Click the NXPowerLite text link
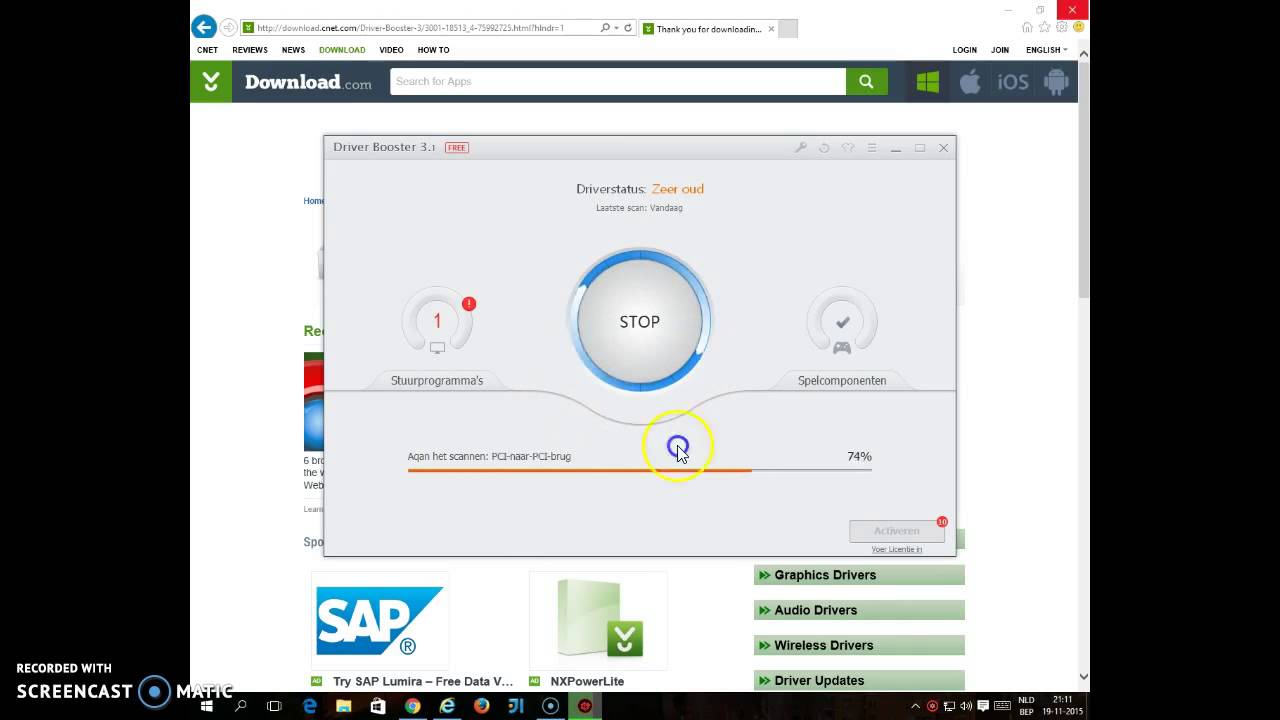 [587, 681]
